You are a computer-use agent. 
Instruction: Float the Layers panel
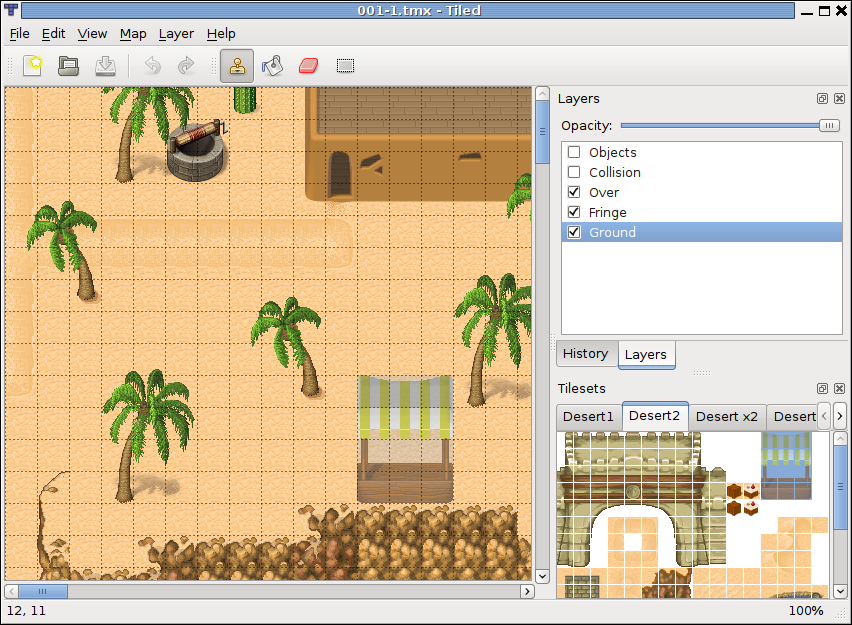tap(822, 99)
